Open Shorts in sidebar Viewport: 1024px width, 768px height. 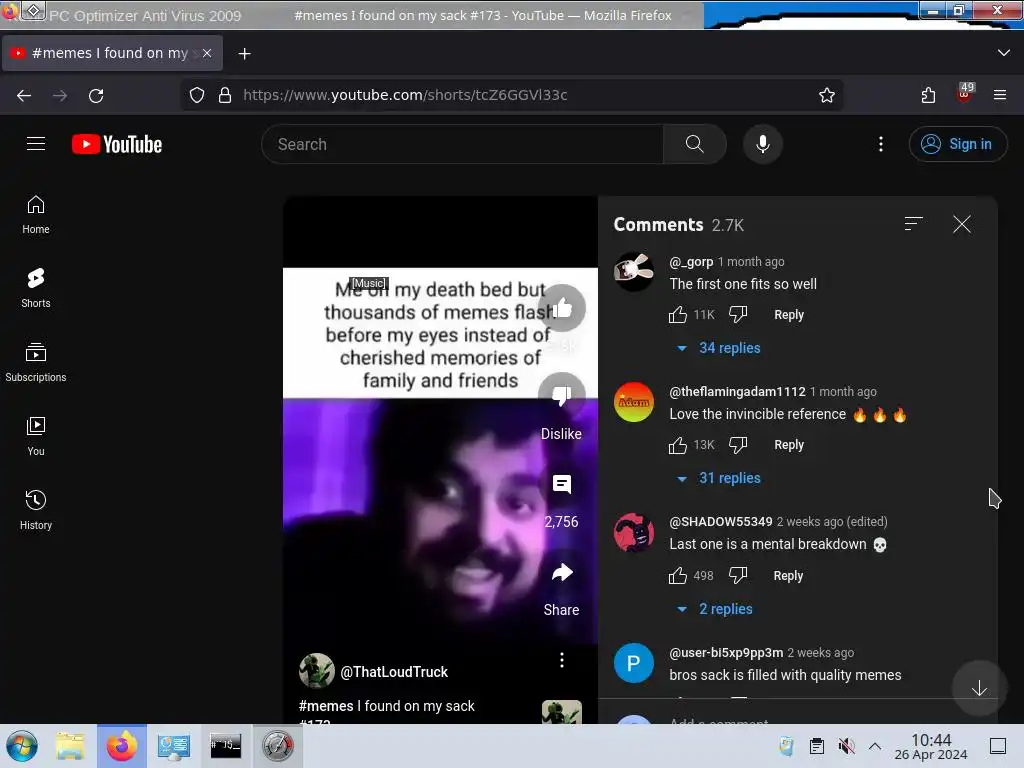(x=36, y=288)
